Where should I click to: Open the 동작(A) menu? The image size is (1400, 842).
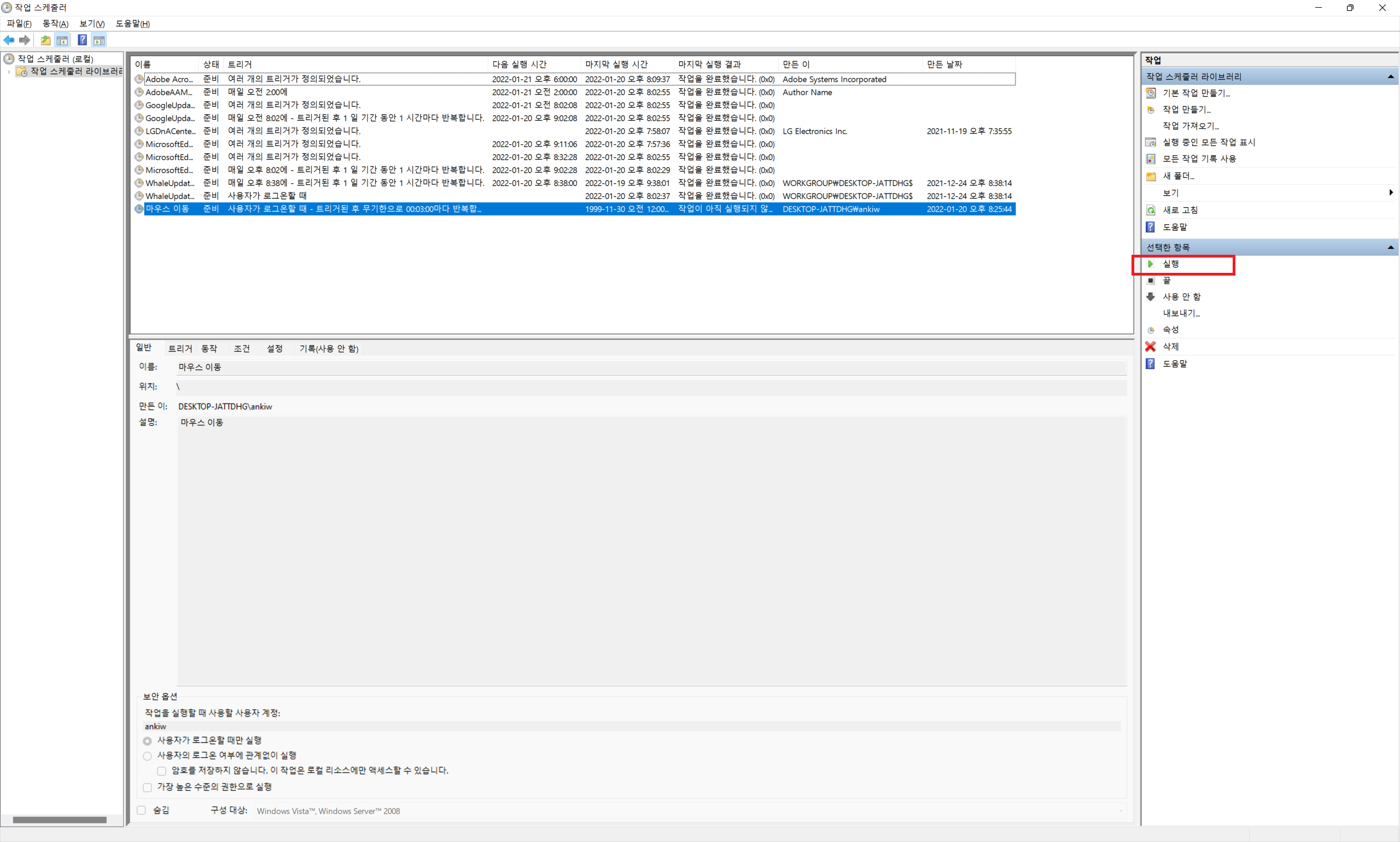[55, 24]
